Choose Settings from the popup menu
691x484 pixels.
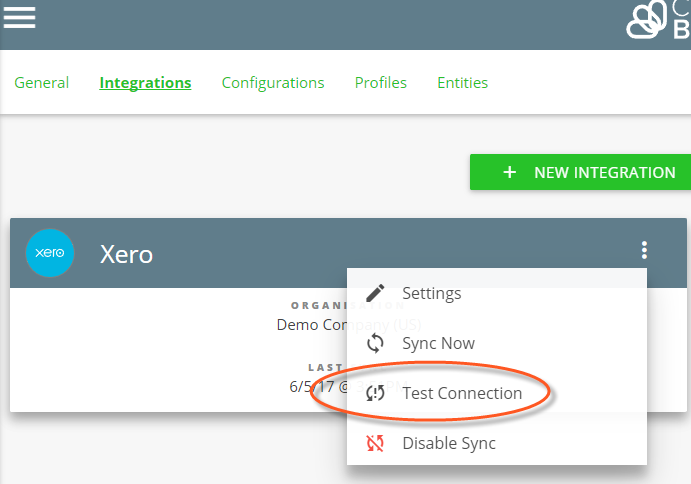497,293
